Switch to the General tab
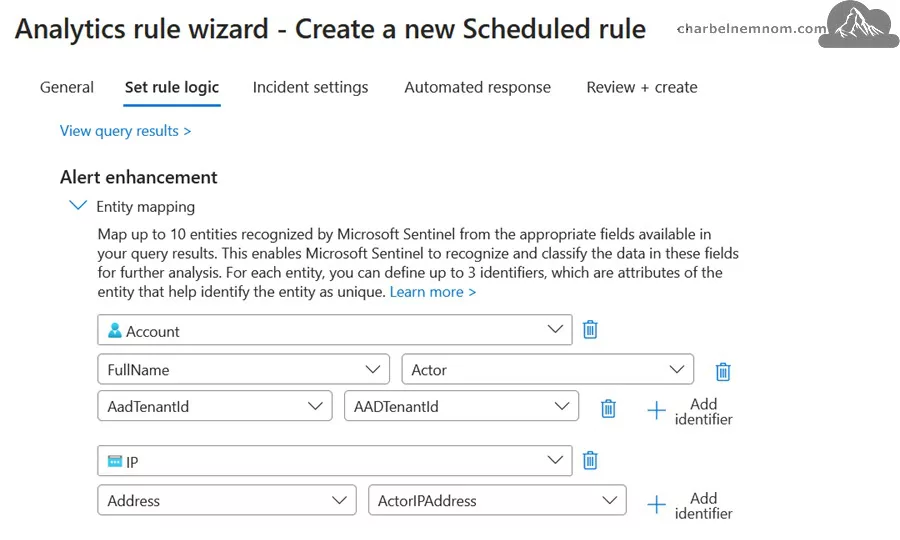This screenshot has width=900, height=540. click(x=67, y=87)
